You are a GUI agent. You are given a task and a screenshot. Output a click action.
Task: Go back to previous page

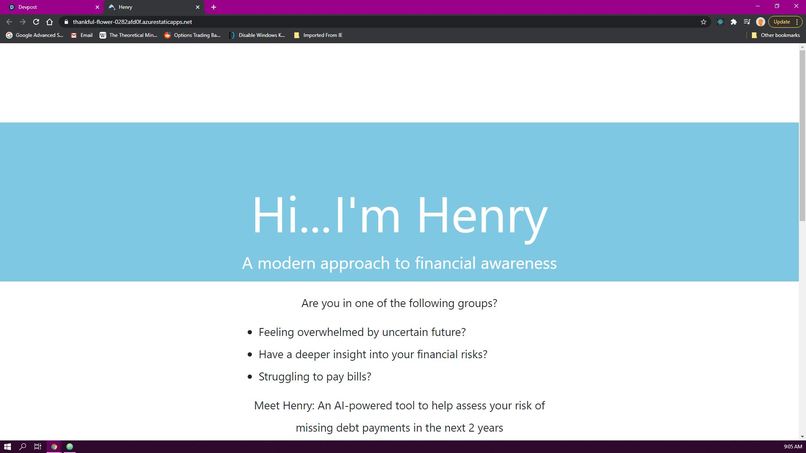click(9, 22)
